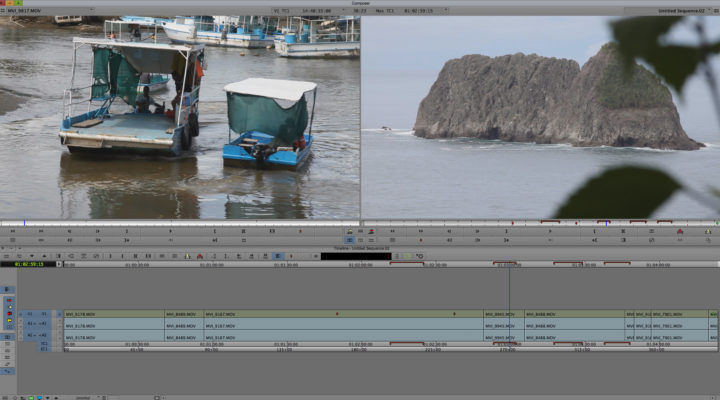Toggle the yellow Extract/Splice-In segment tool in Smart Tool

tap(10, 307)
